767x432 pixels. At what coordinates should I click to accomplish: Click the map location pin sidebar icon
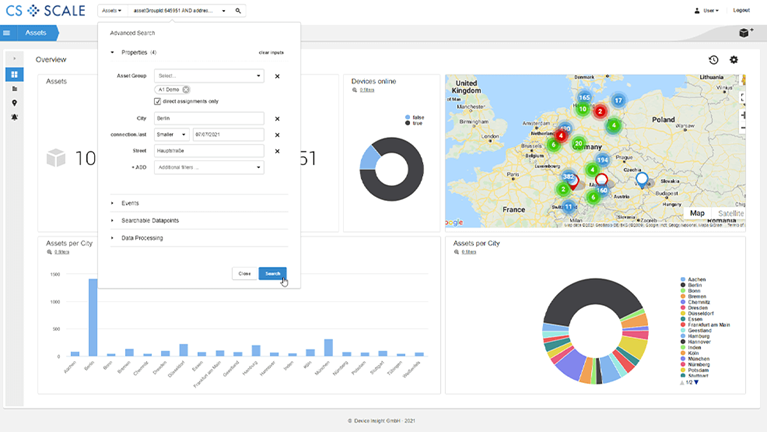point(15,103)
